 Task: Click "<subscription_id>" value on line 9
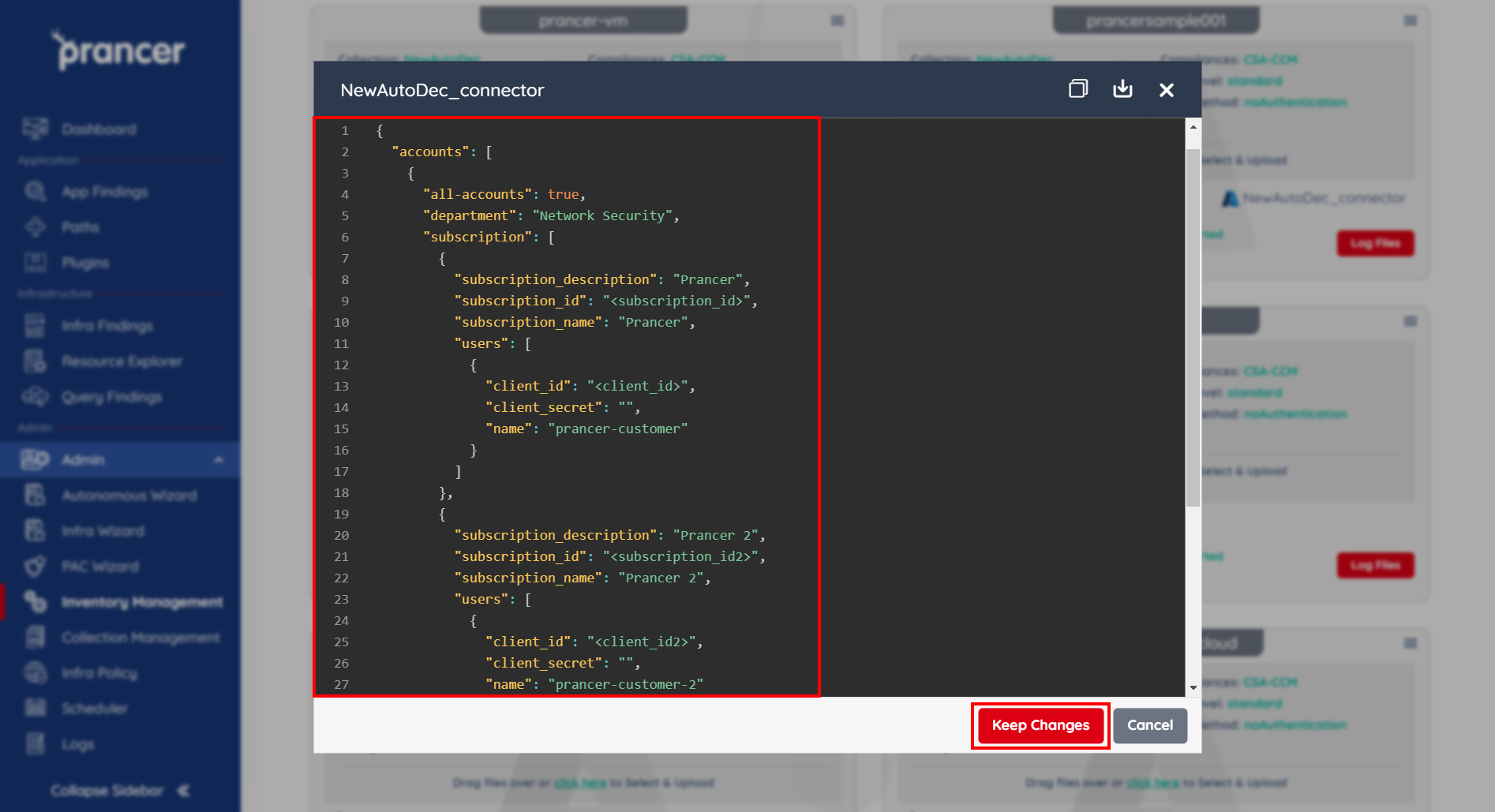click(x=676, y=301)
